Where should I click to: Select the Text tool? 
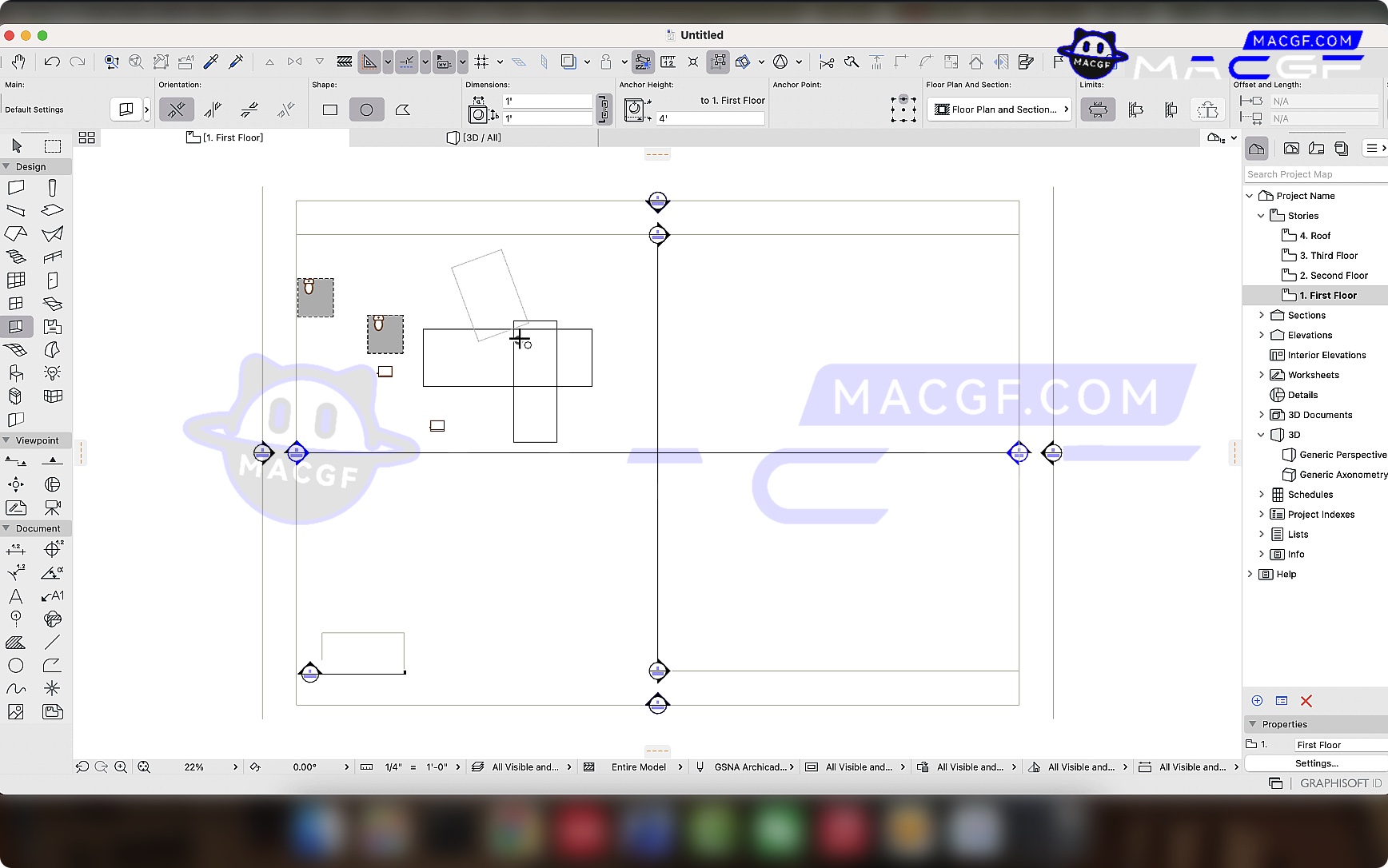(16, 596)
